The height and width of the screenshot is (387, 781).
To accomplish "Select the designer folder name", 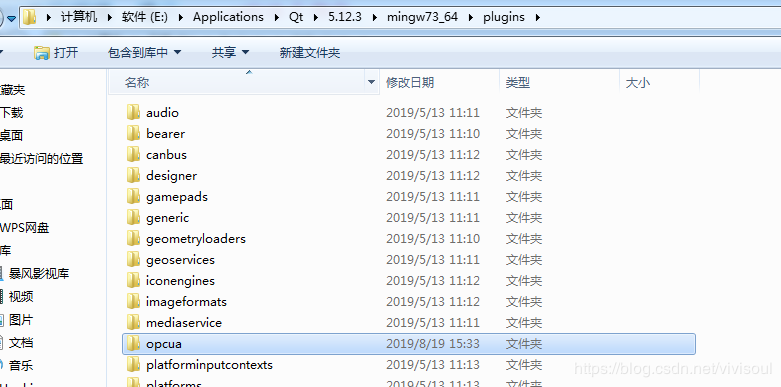I will point(171,176).
